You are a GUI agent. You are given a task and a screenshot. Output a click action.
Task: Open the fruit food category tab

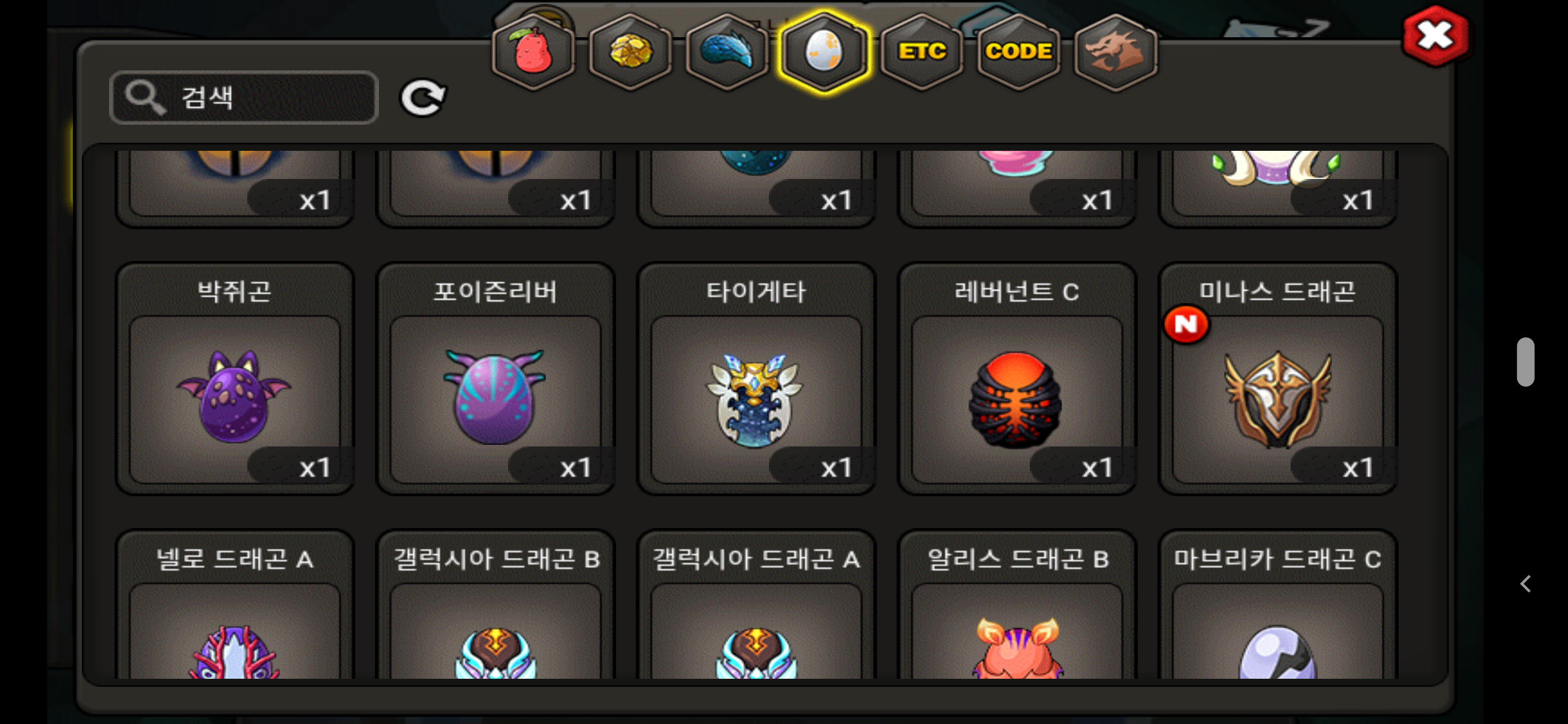coord(533,52)
